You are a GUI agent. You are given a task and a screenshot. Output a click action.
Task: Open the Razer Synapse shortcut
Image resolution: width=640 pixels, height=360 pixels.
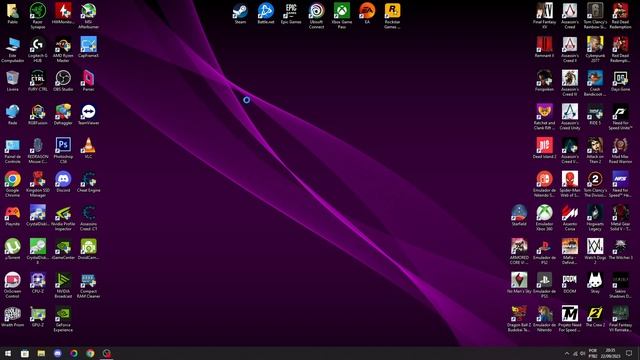click(38, 16)
